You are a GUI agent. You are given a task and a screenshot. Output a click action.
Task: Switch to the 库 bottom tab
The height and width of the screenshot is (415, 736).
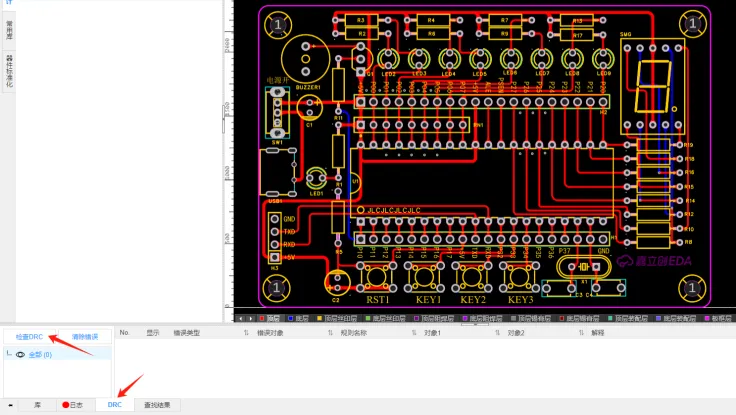point(37,405)
